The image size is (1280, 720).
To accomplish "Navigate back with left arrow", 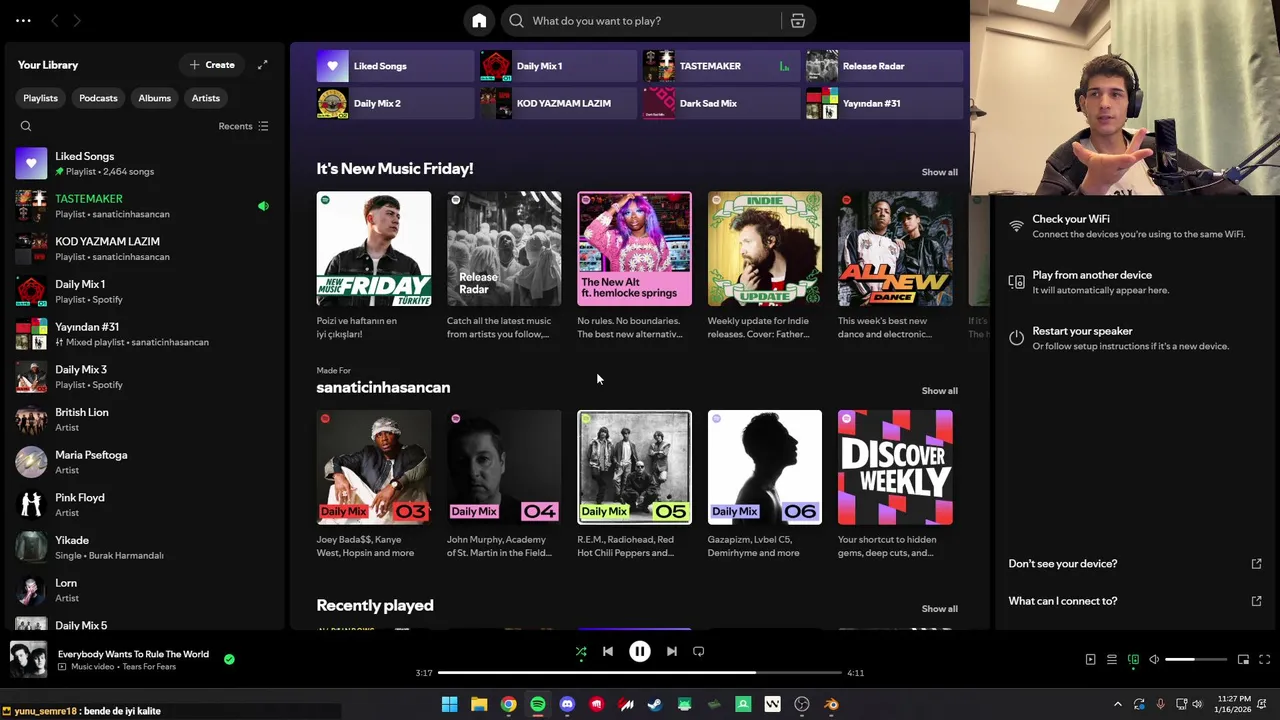I will [x=55, y=21].
